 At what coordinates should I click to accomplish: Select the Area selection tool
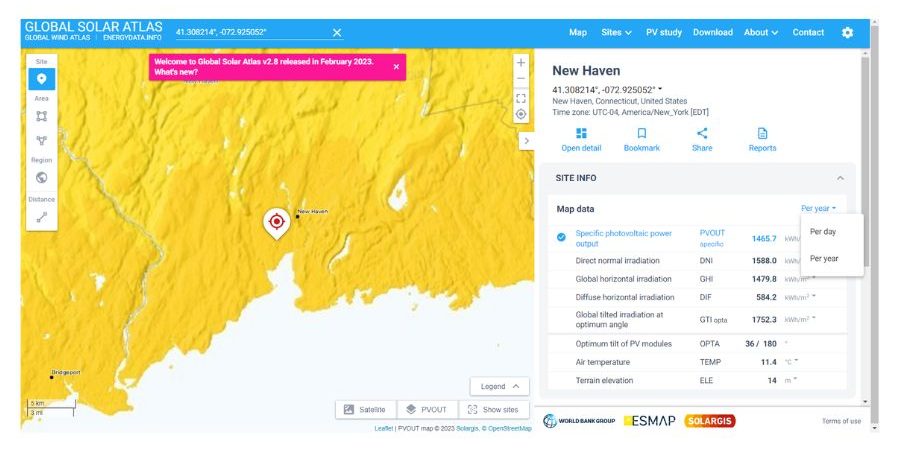click(x=41, y=116)
